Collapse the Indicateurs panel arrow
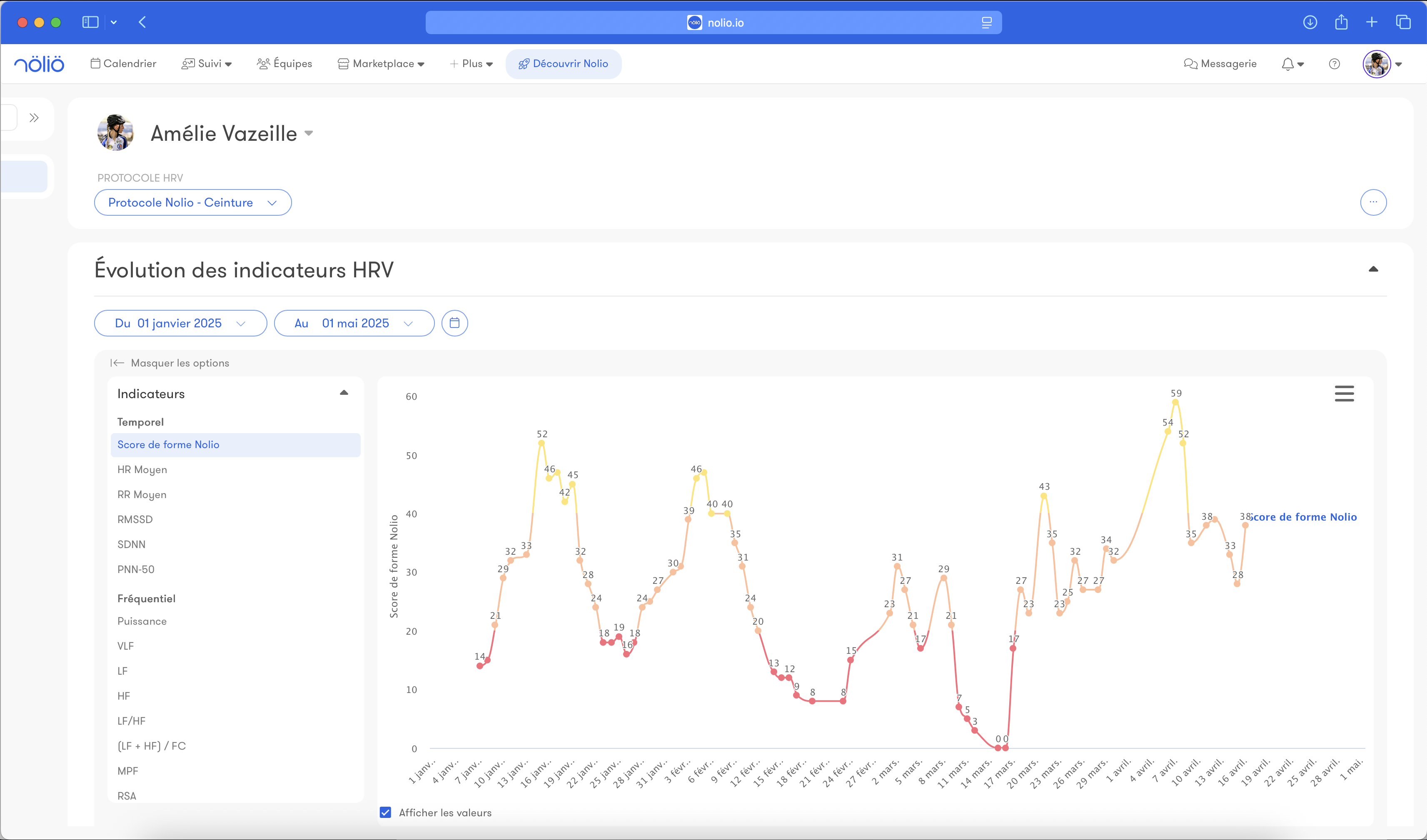 tap(344, 393)
